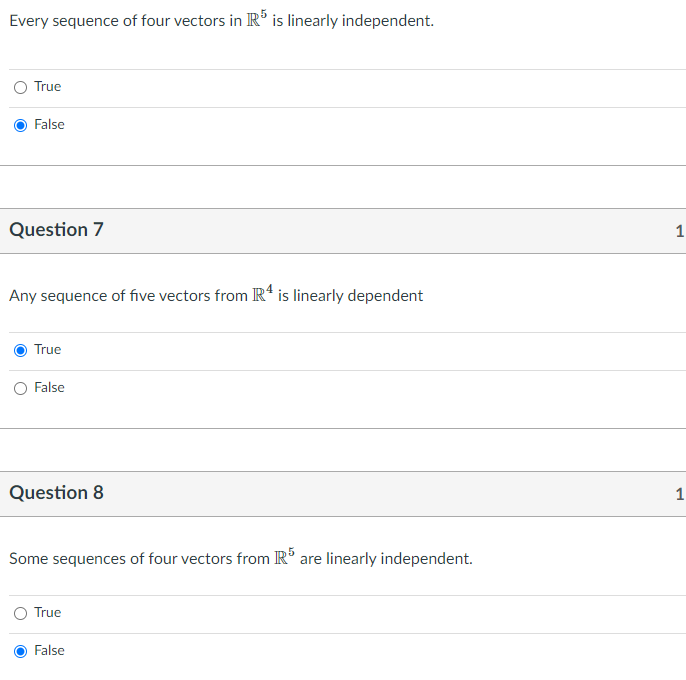Click the 'Any sequence of five vectors' statement

[x=216, y=294]
